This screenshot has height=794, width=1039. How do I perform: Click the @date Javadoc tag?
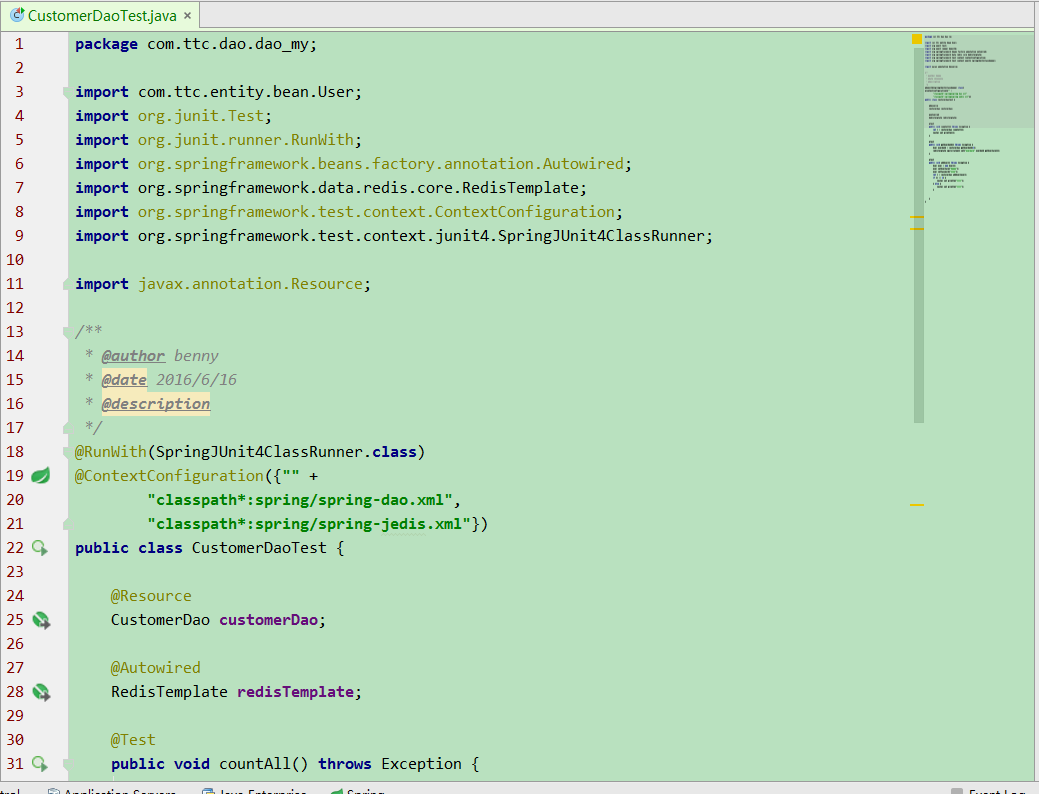pos(124,380)
